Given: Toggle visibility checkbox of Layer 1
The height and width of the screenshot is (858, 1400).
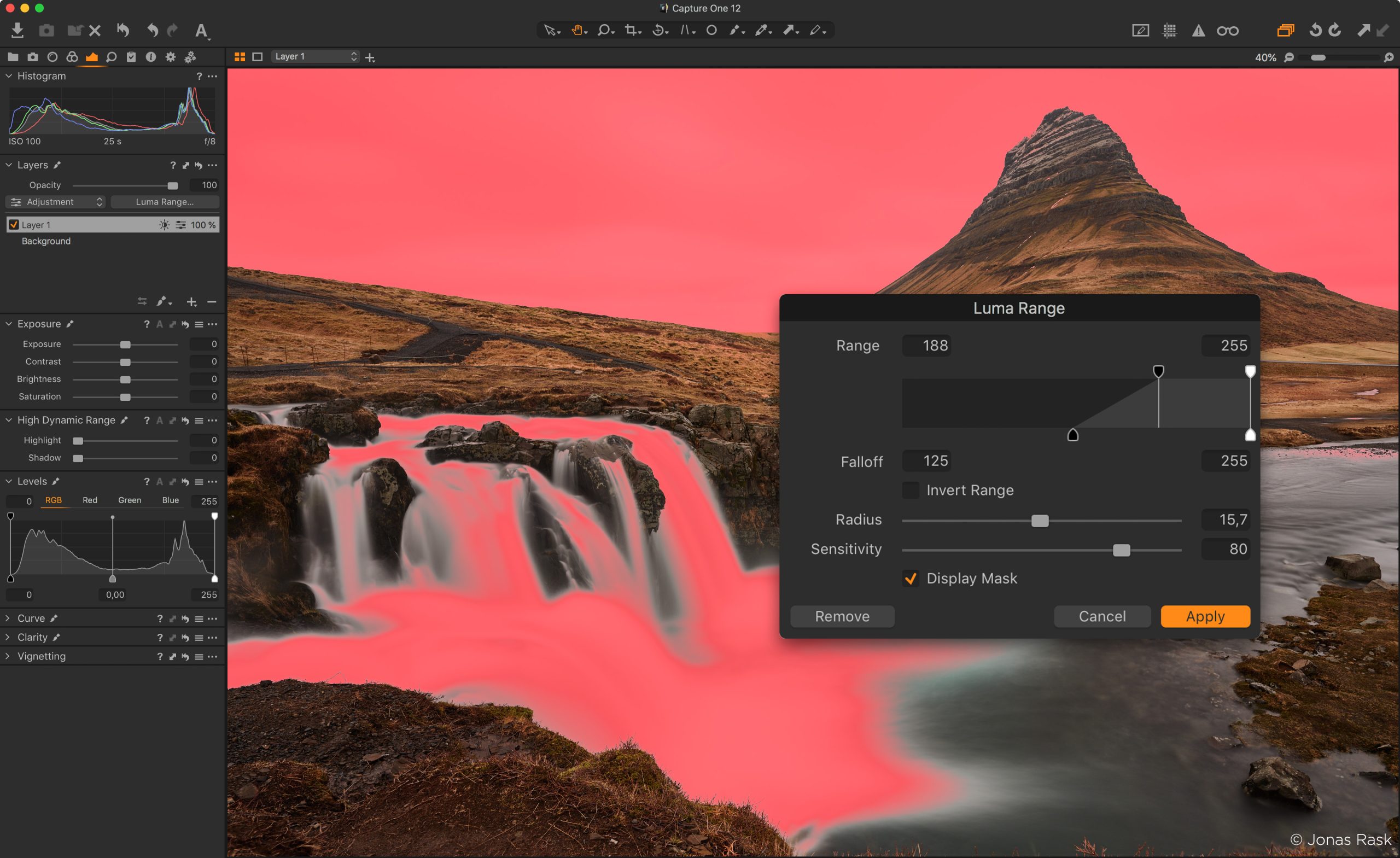Looking at the screenshot, I should click(x=14, y=224).
